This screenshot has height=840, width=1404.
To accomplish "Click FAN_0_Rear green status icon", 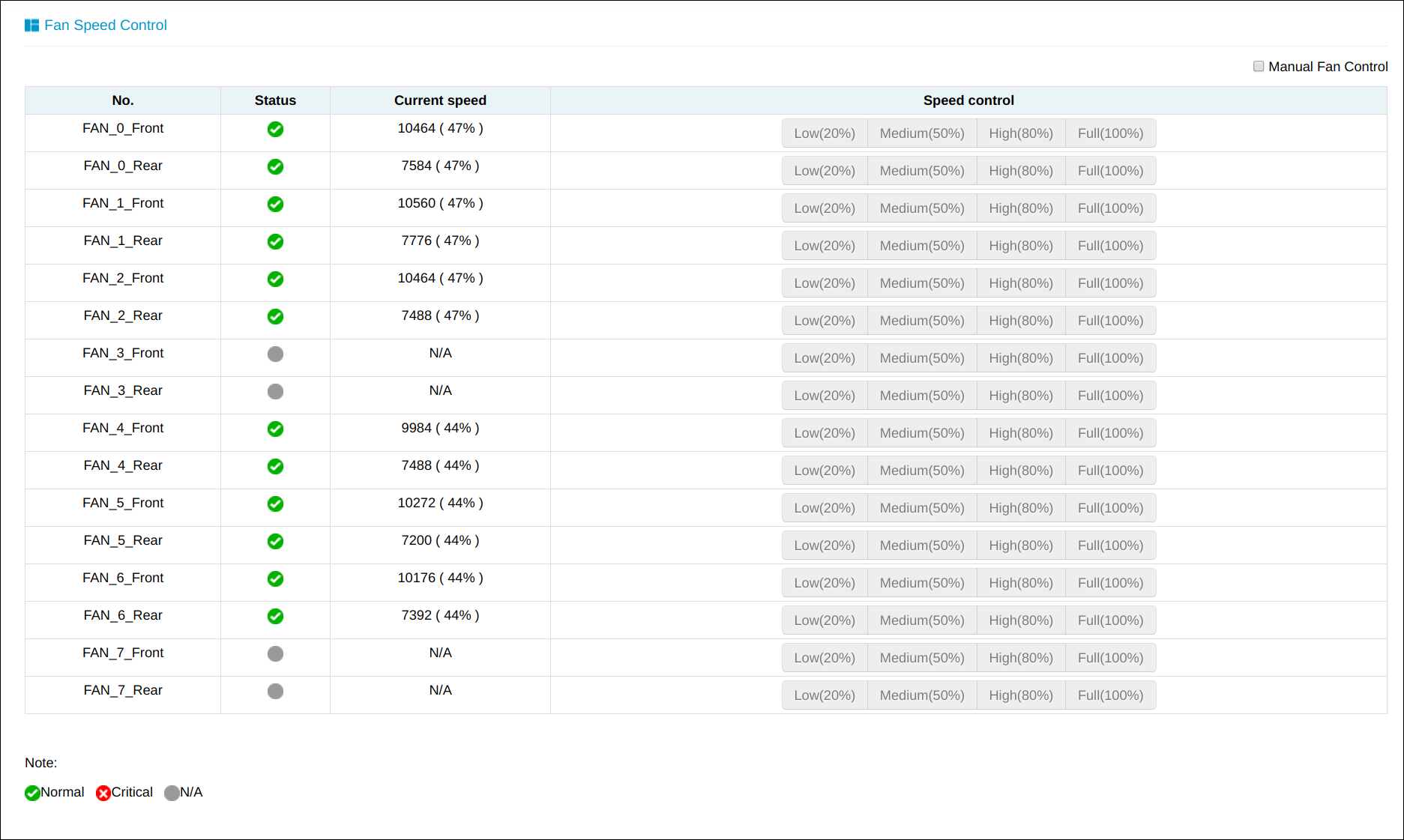I will [x=275, y=166].
